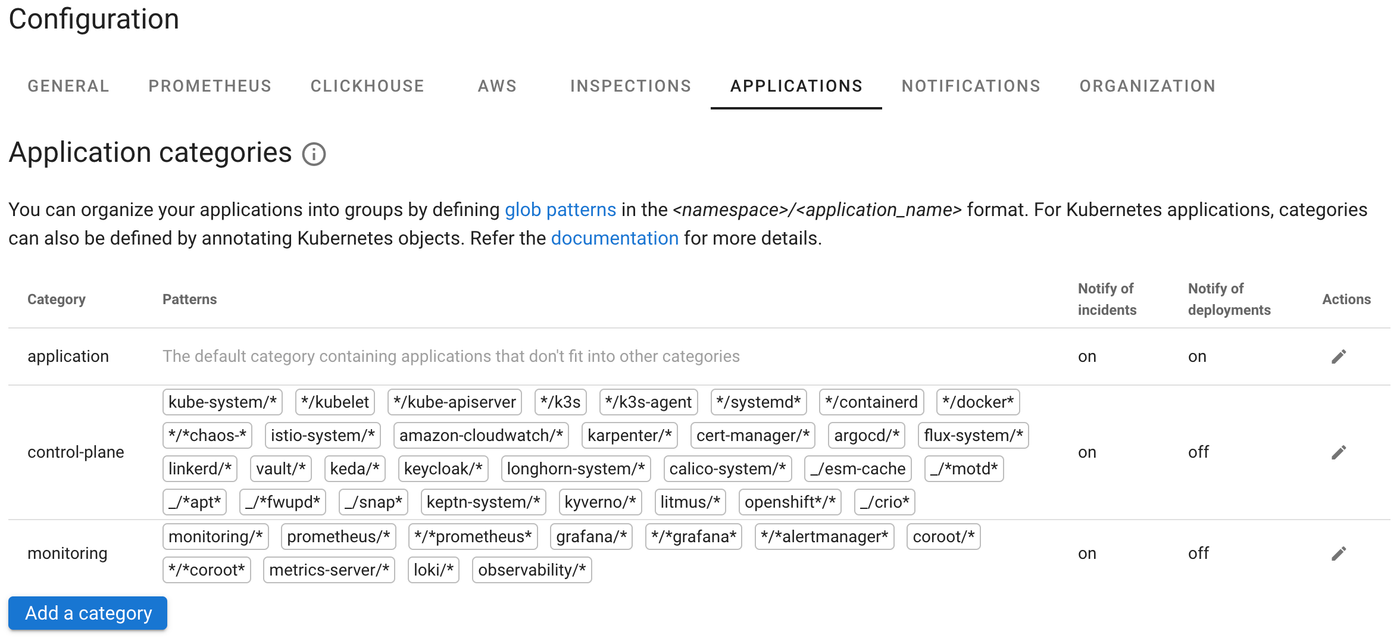Click the Add a category button

tap(88, 613)
